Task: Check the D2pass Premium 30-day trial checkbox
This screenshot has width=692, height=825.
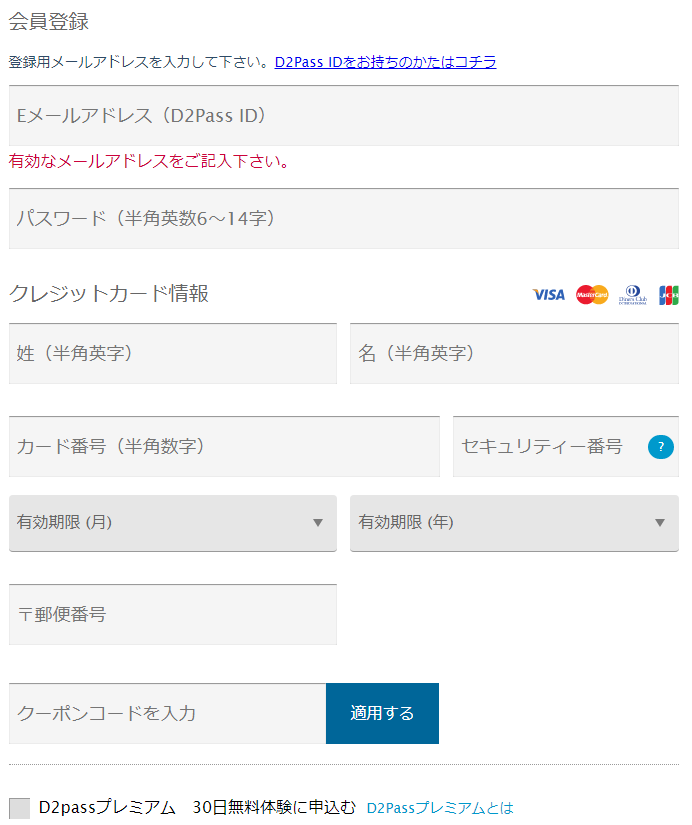Action: (19, 808)
